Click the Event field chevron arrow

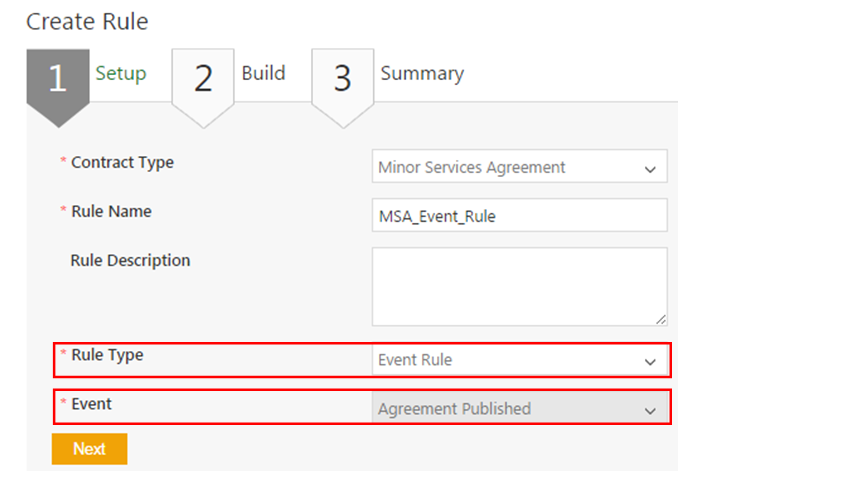pyautogui.click(x=651, y=410)
